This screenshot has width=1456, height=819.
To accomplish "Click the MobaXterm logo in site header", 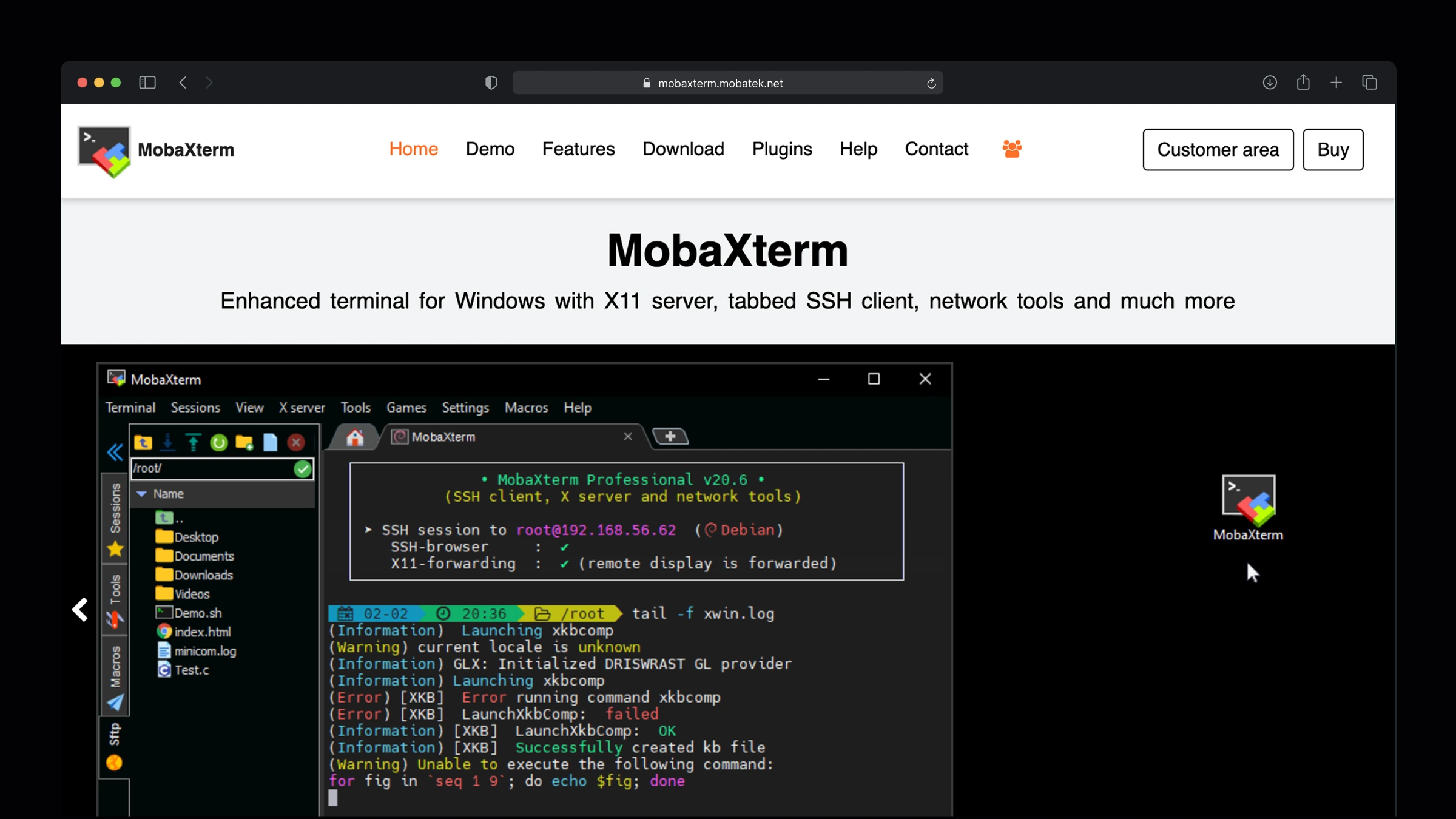I will pyautogui.click(x=156, y=150).
